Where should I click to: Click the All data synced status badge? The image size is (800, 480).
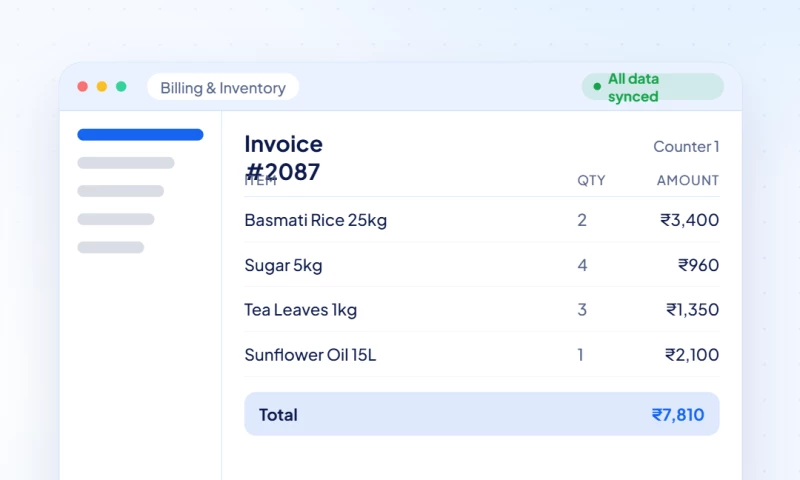(x=653, y=87)
